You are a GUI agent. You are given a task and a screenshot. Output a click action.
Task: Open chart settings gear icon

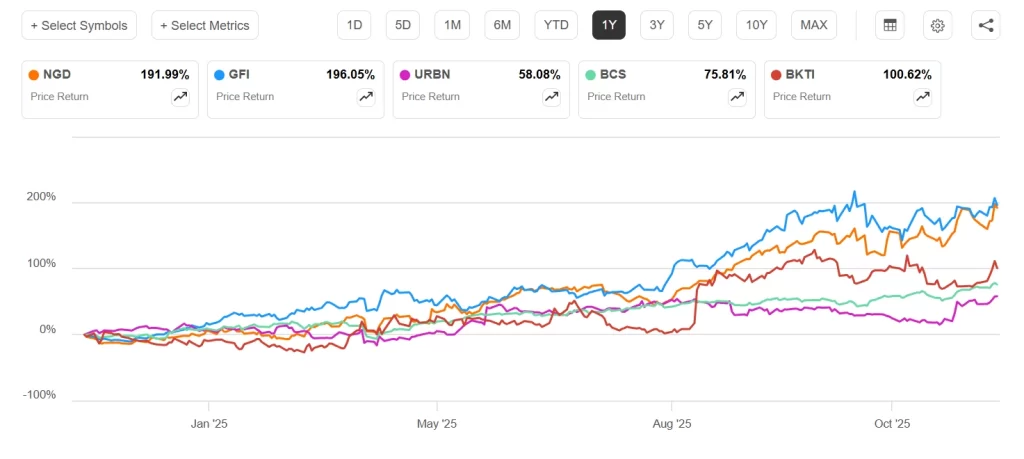tap(937, 25)
